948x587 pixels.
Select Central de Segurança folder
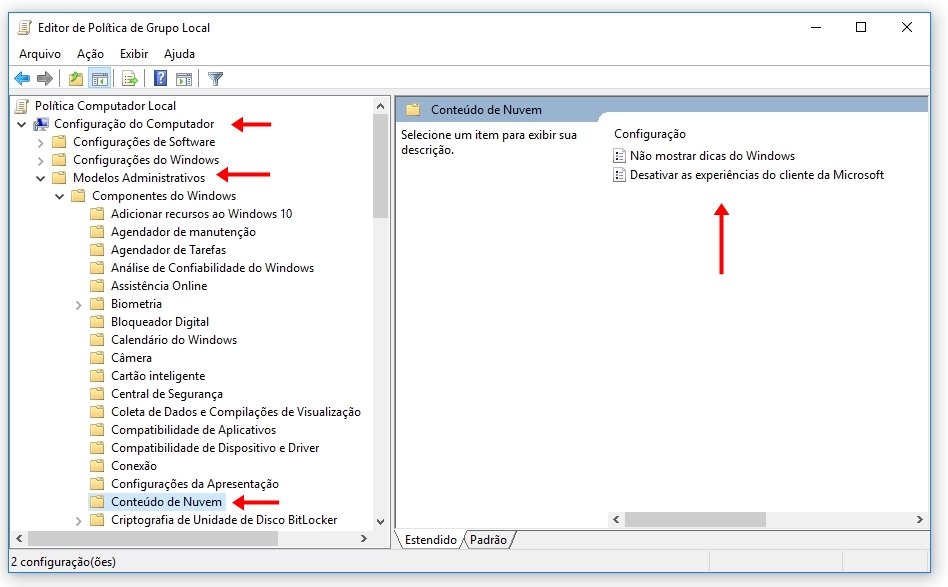167,394
